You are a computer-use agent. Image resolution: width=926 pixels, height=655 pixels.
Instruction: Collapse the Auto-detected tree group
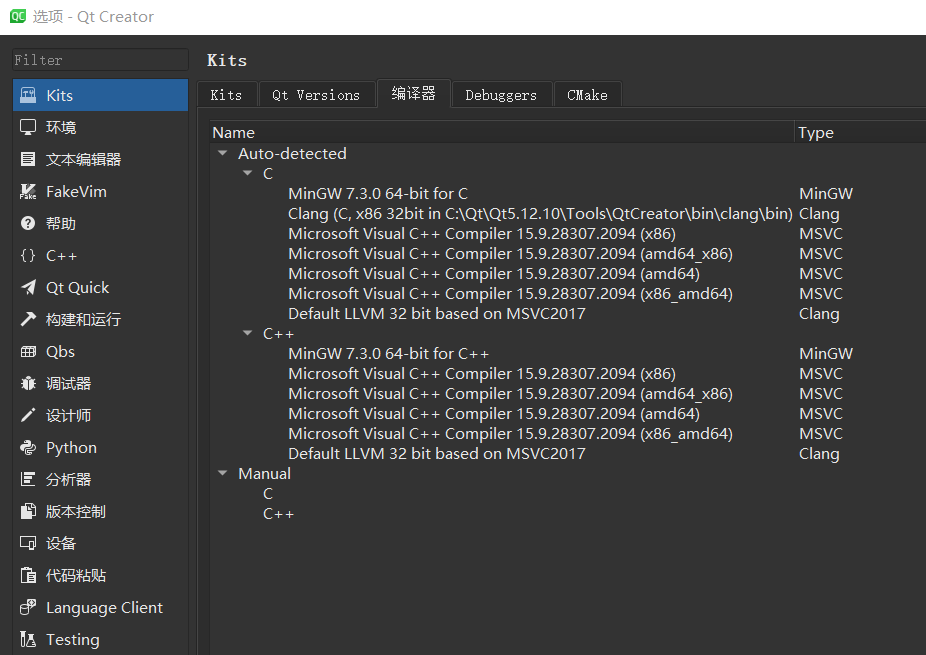coord(223,153)
